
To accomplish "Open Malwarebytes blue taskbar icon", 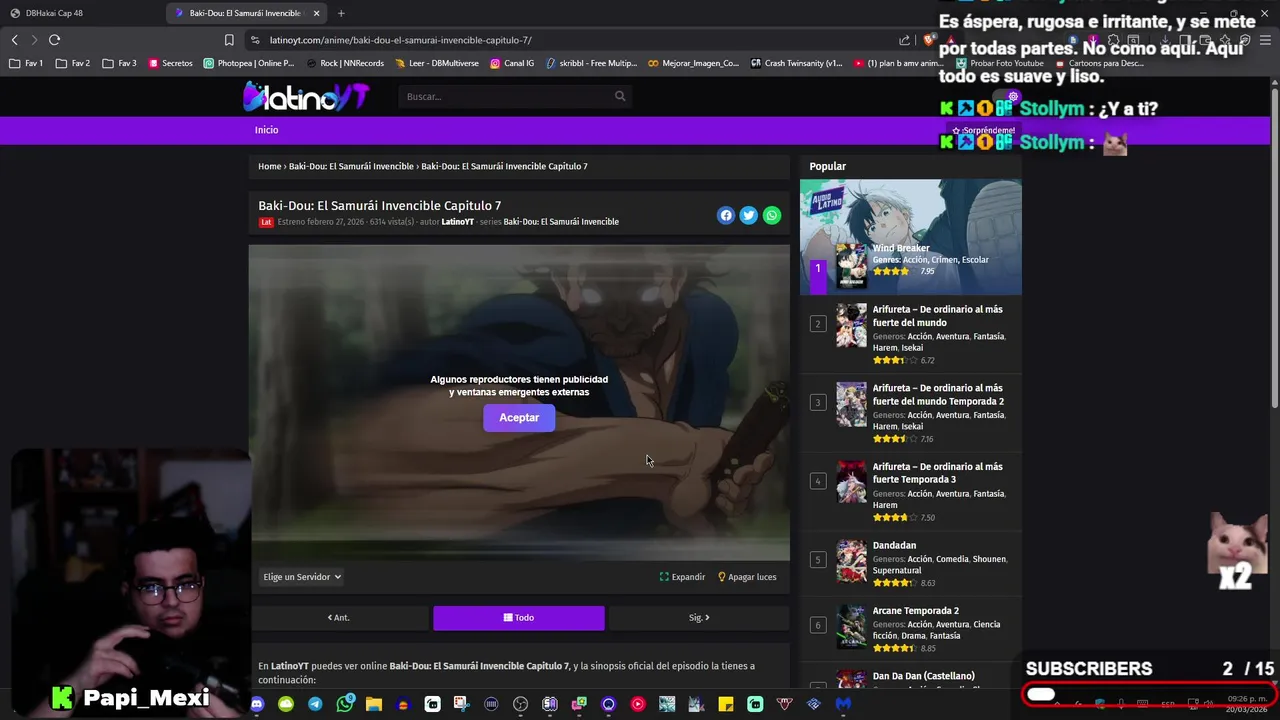I will point(843,704).
